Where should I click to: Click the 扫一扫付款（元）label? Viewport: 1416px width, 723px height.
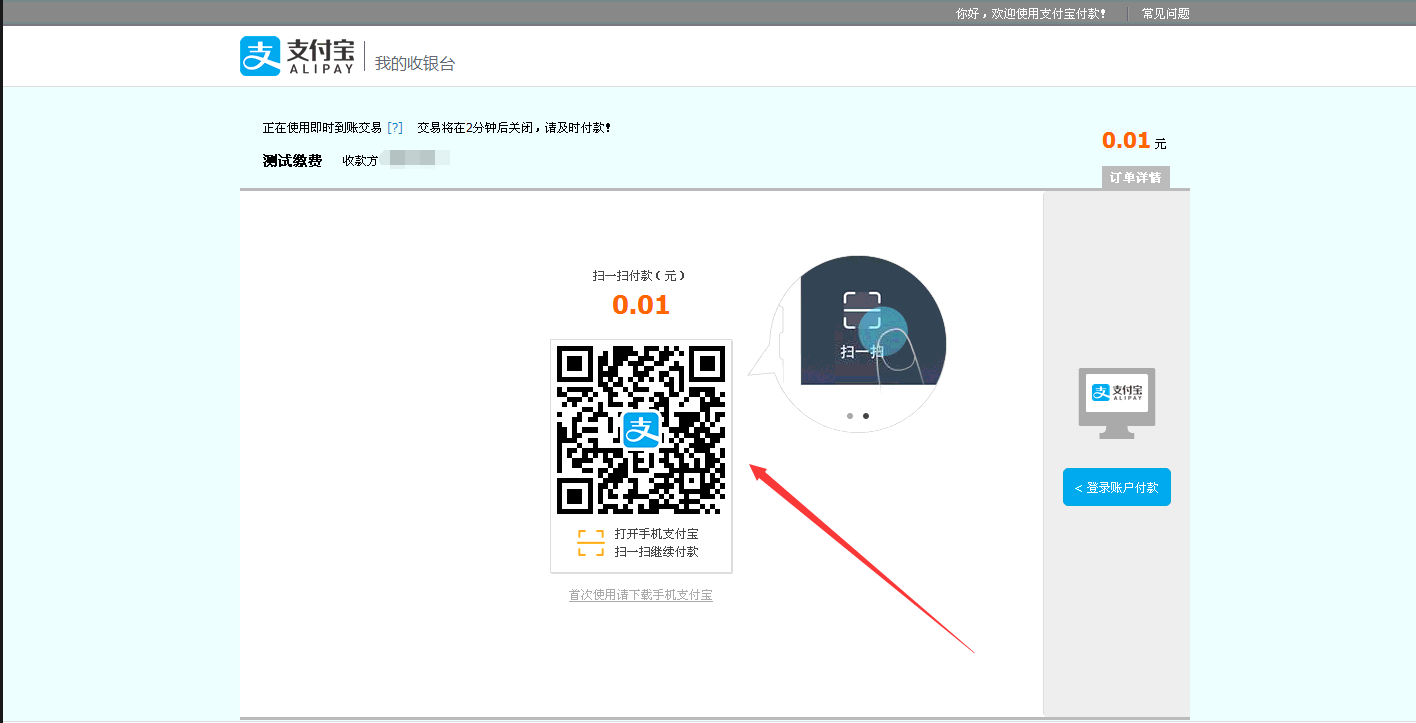click(639, 275)
